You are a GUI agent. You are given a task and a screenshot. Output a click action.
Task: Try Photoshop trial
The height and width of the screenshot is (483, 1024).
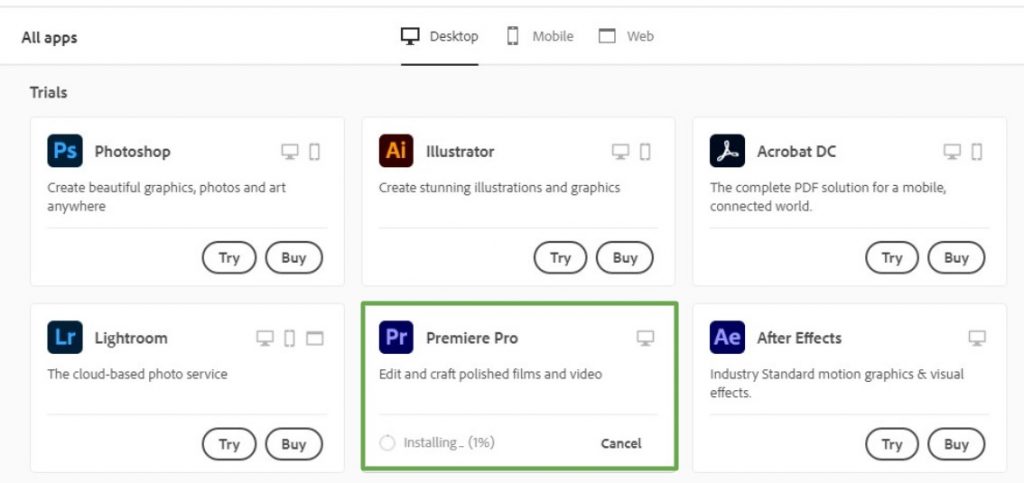pyautogui.click(x=229, y=257)
